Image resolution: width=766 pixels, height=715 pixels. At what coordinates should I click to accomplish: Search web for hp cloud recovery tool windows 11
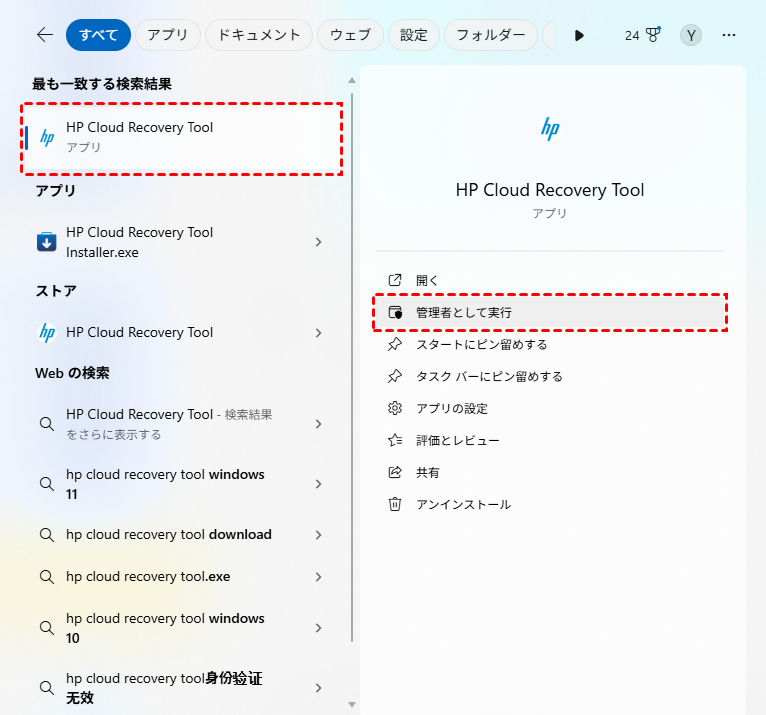coord(182,484)
